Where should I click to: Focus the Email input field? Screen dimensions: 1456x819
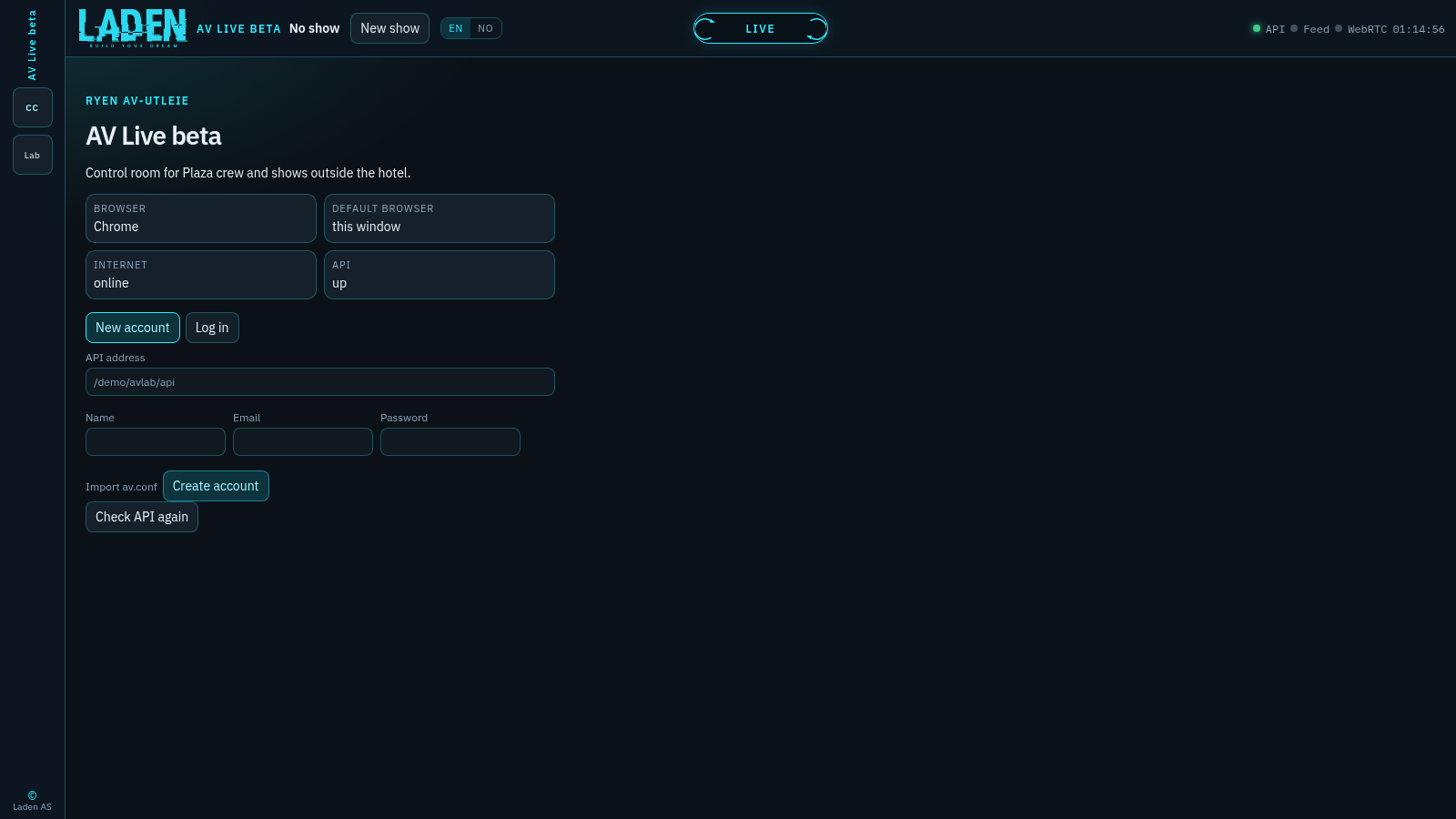[x=303, y=442]
